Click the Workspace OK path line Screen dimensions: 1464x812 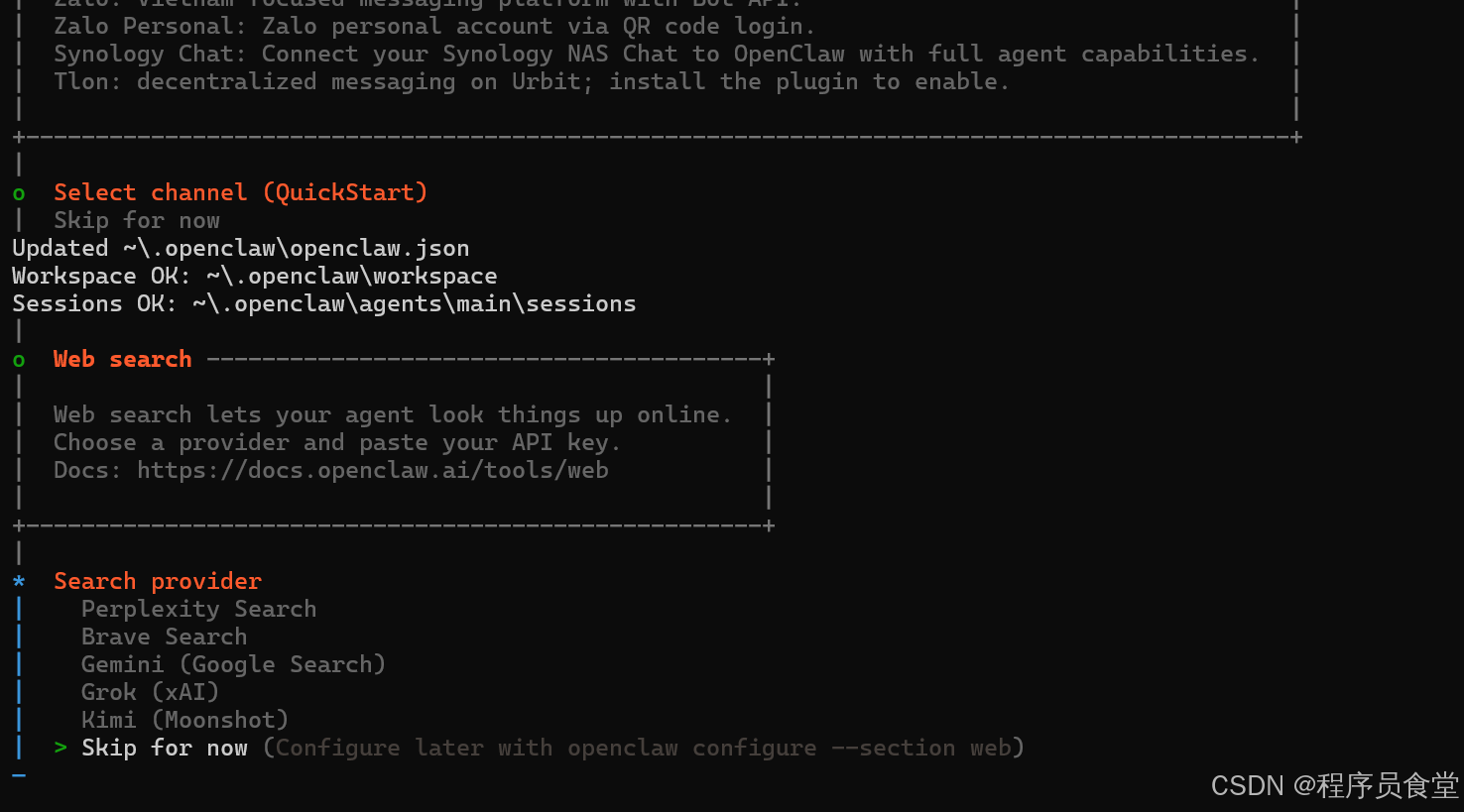[x=254, y=276]
